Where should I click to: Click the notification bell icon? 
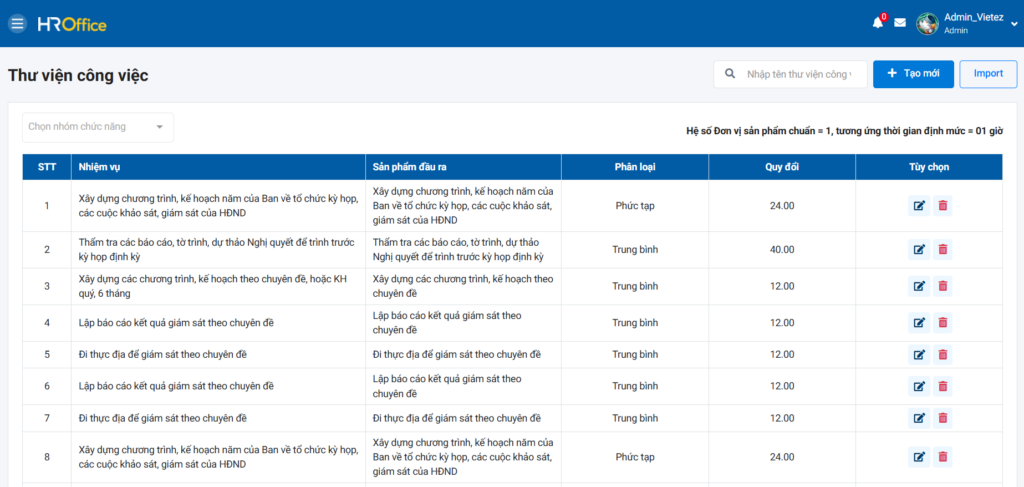[x=878, y=23]
